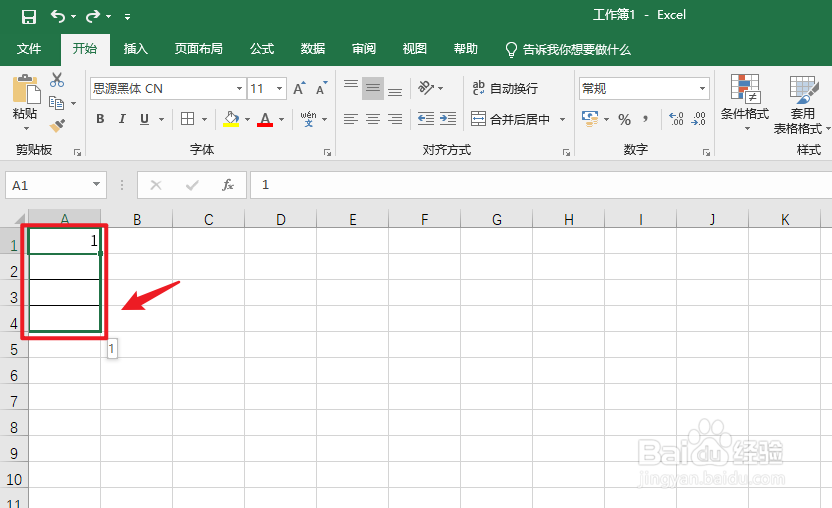Click the Name Box showing A1

coord(56,185)
